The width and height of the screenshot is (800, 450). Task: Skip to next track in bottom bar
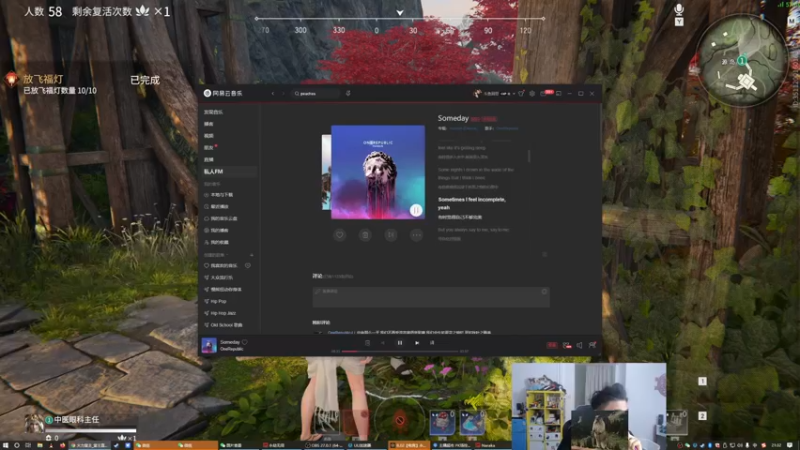417,343
